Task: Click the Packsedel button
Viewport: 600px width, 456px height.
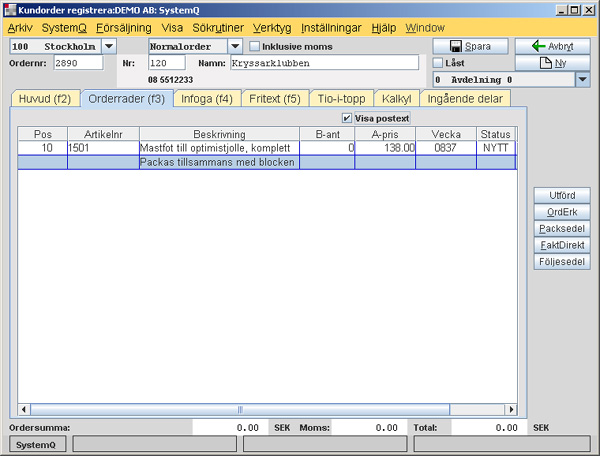Action: (x=562, y=229)
